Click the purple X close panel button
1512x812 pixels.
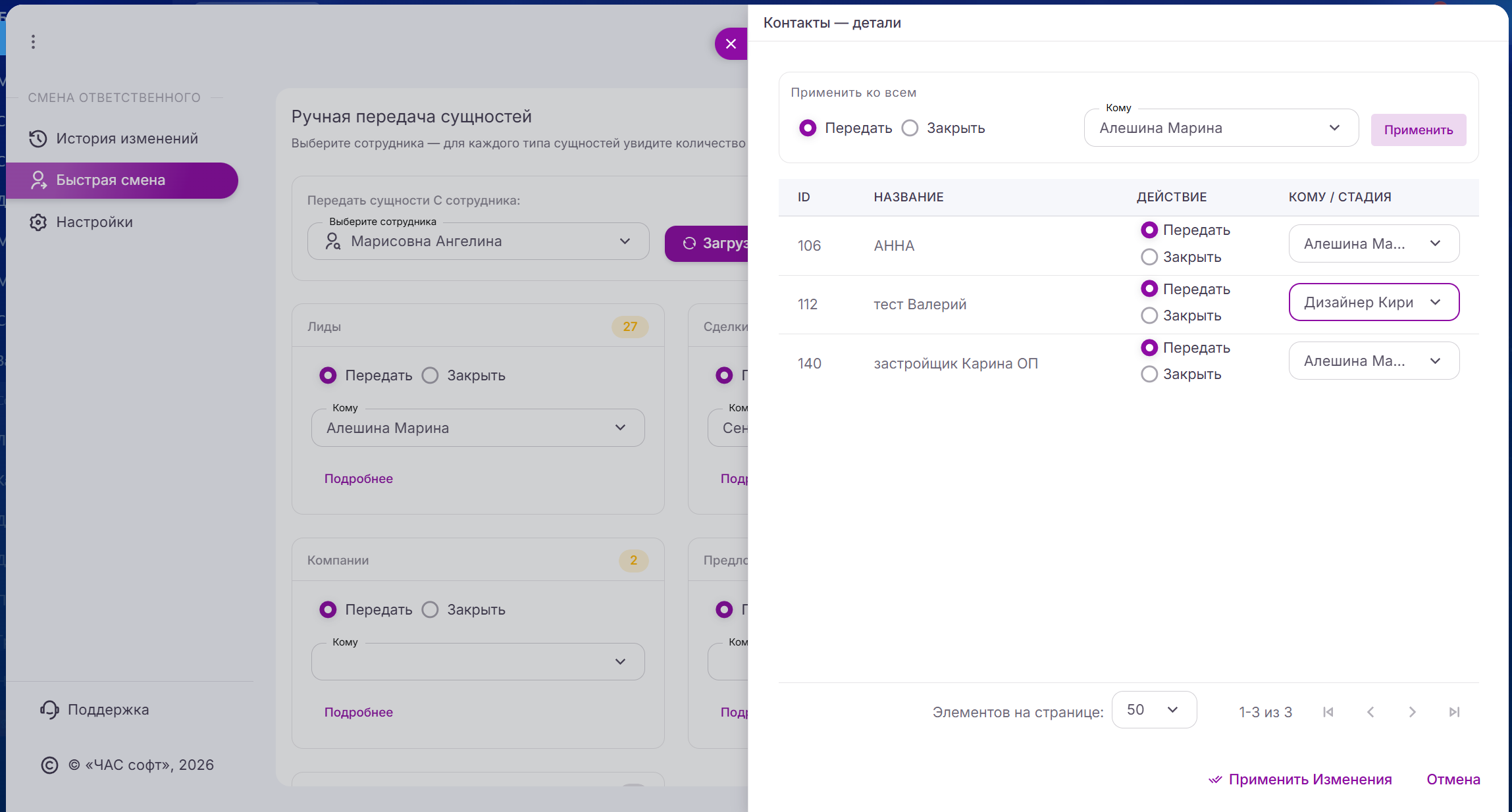pos(731,43)
